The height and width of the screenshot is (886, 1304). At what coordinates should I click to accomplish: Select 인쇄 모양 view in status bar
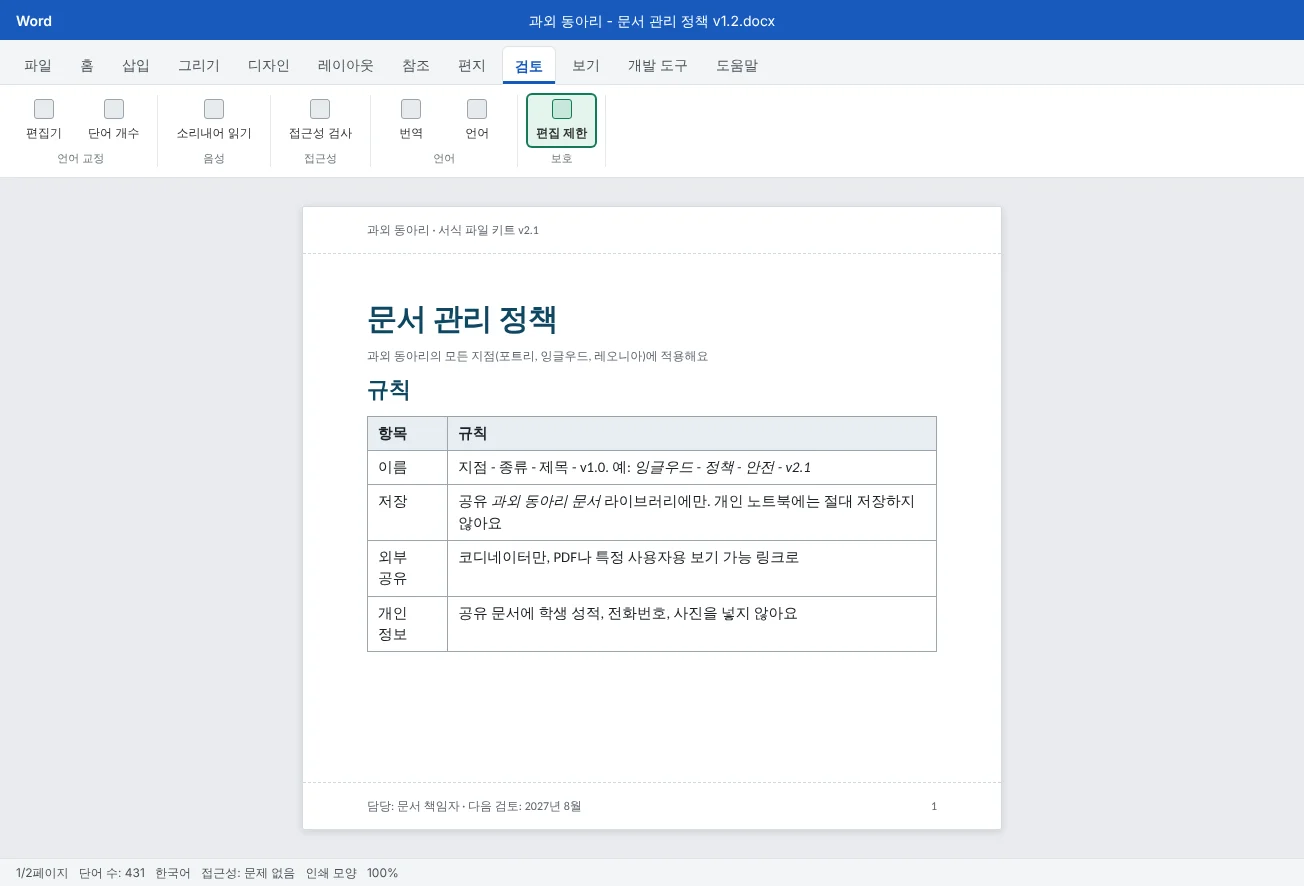pyautogui.click(x=331, y=873)
